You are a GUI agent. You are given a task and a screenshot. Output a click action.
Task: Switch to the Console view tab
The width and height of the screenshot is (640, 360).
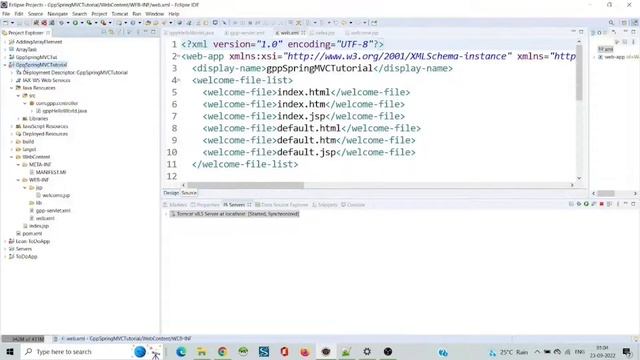pyautogui.click(x=353, y=204)
